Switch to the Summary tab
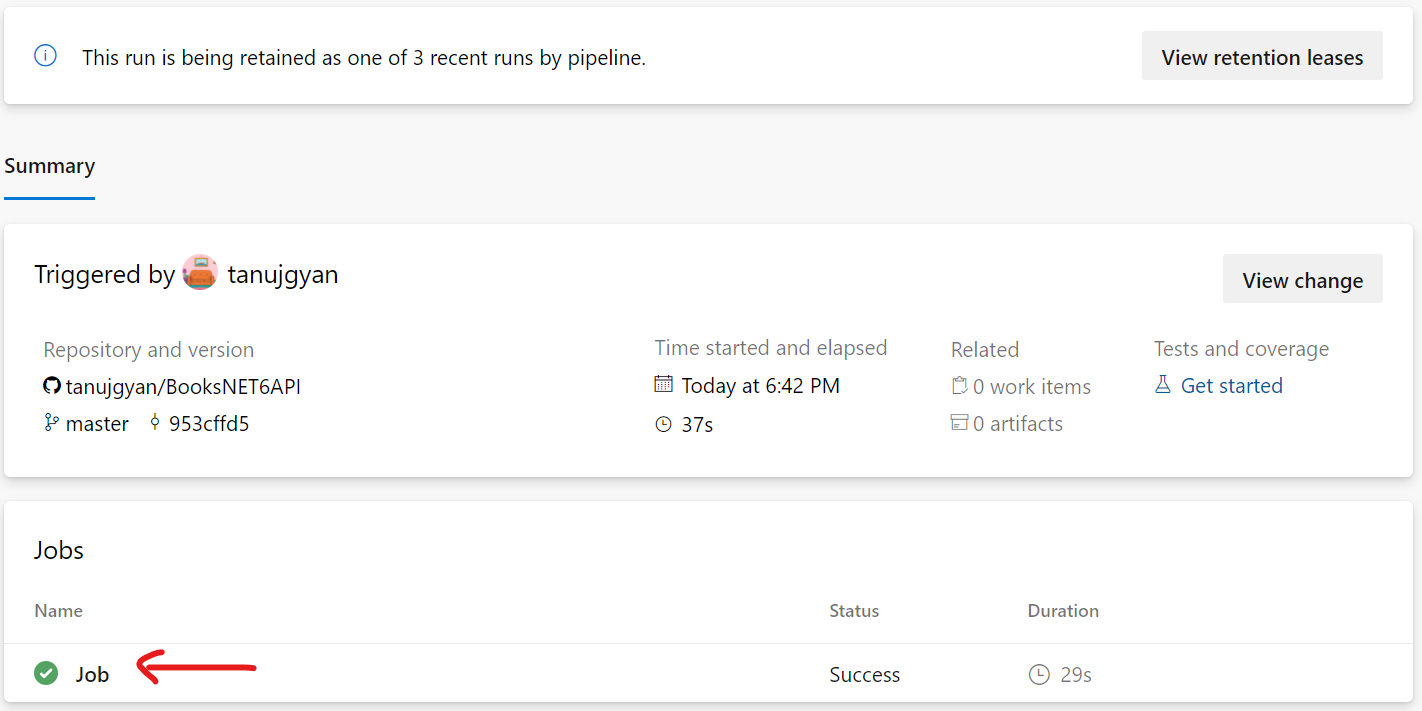 [x=49, y=165]
